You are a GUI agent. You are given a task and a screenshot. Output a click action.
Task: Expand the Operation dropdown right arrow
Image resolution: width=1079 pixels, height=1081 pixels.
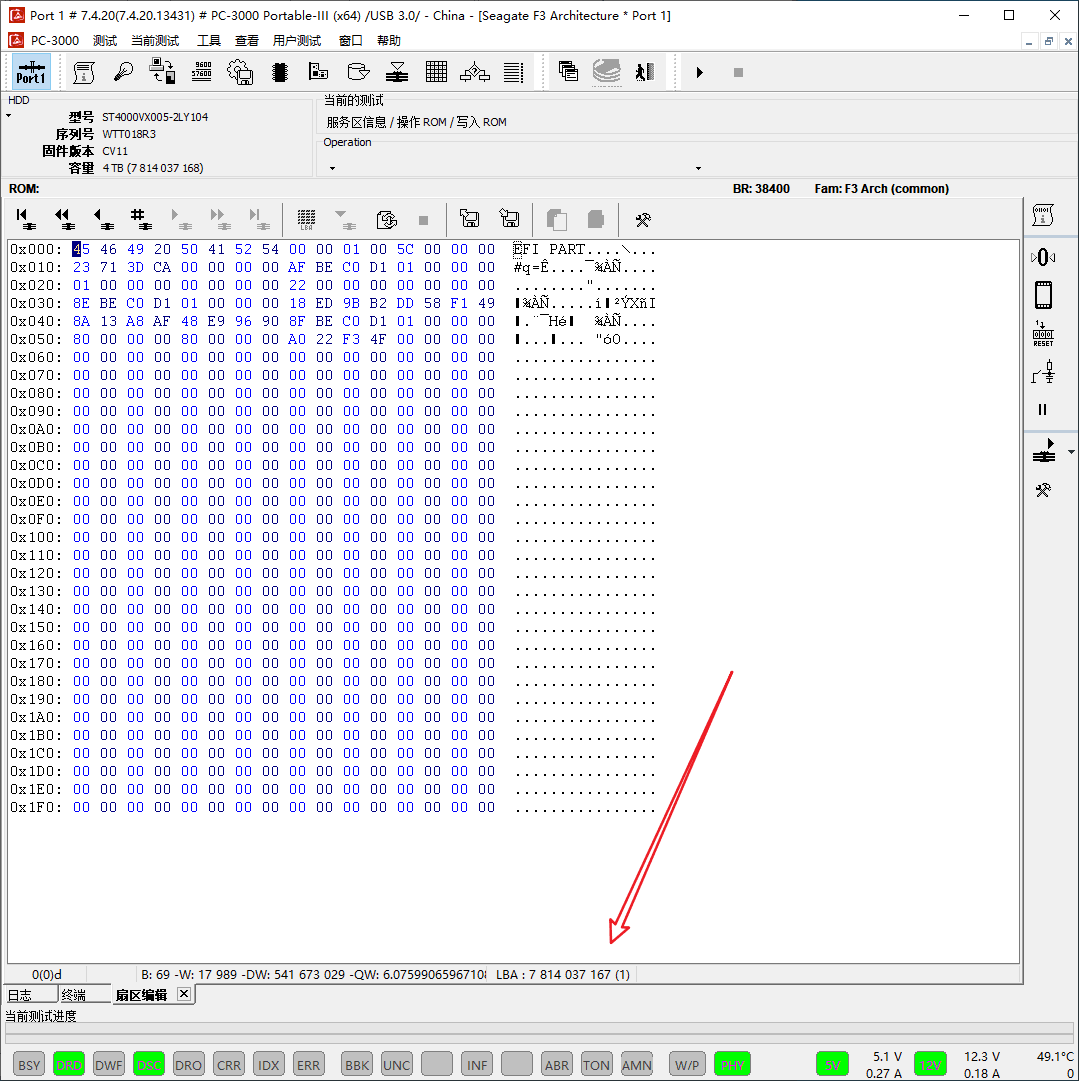click(x=698, y=168)
